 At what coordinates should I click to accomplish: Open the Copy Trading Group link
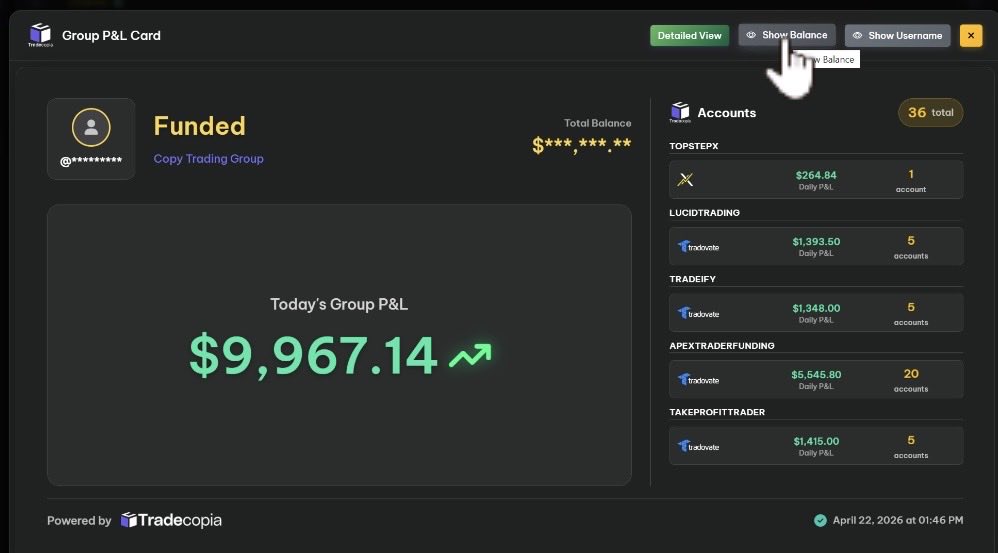pos(208,158)
